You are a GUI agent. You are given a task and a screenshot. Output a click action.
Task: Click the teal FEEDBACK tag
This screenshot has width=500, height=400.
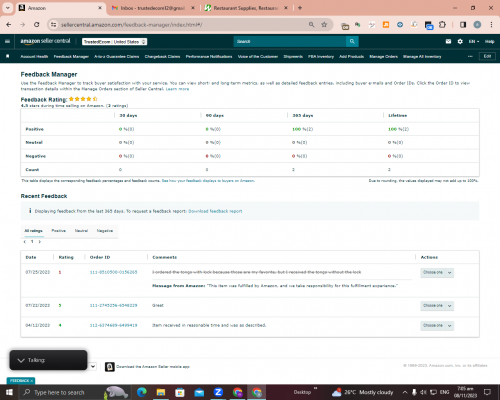pos(21,381)
